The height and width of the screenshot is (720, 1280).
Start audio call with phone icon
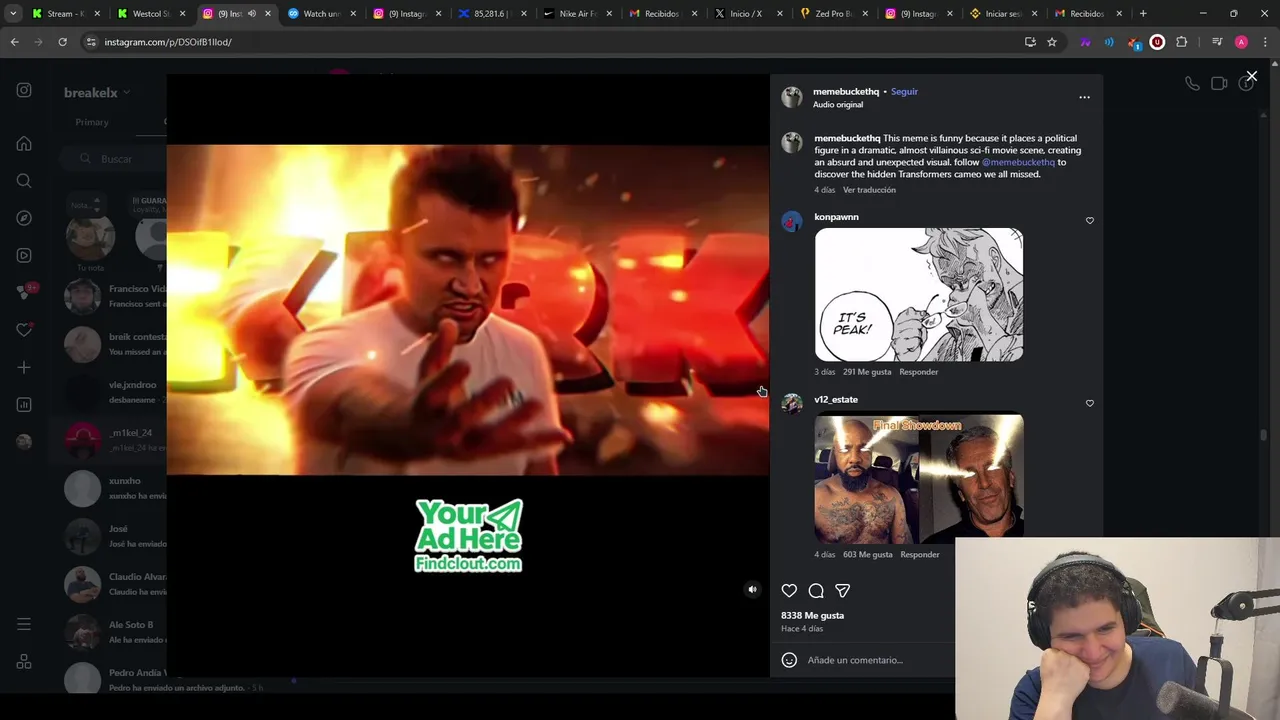pos(1192,84)
